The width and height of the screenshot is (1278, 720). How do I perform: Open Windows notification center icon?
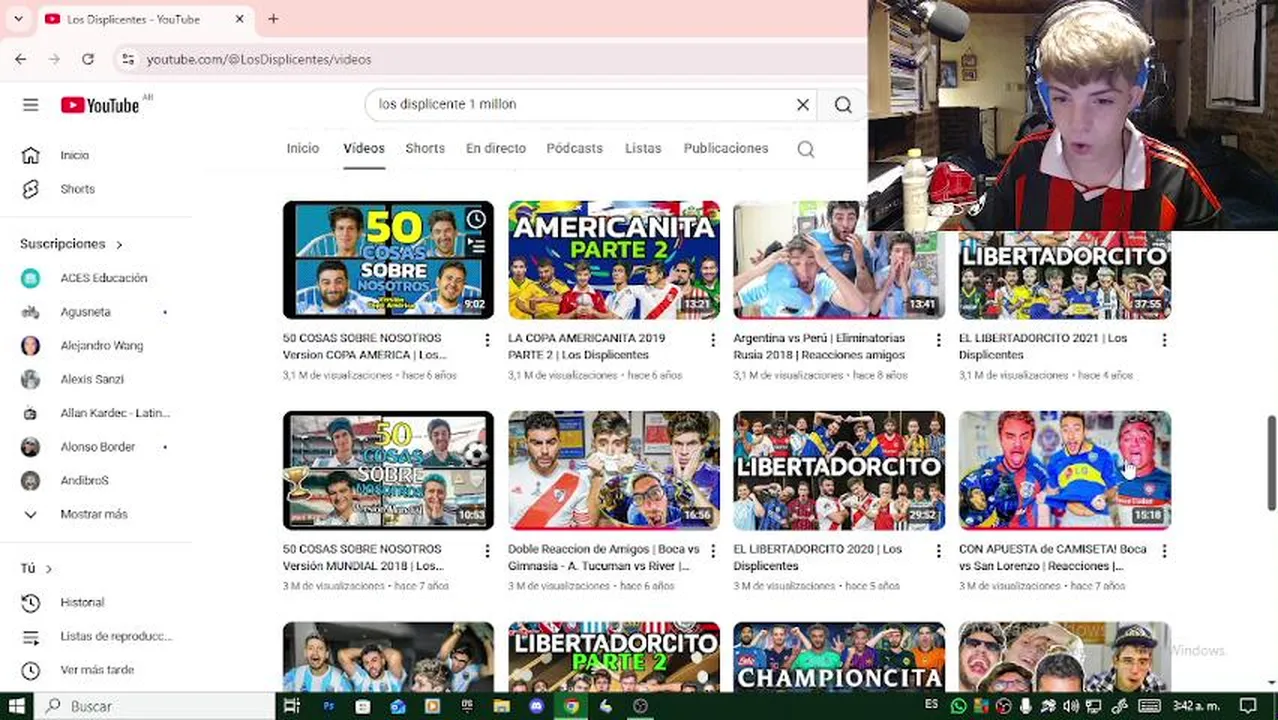click(1247, 706)
